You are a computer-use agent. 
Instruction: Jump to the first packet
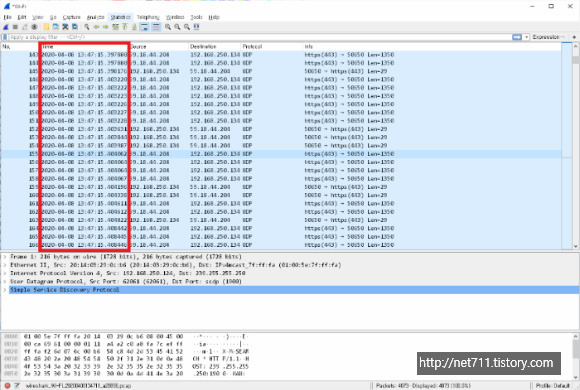pyautogui.click(x=125, y=27)
